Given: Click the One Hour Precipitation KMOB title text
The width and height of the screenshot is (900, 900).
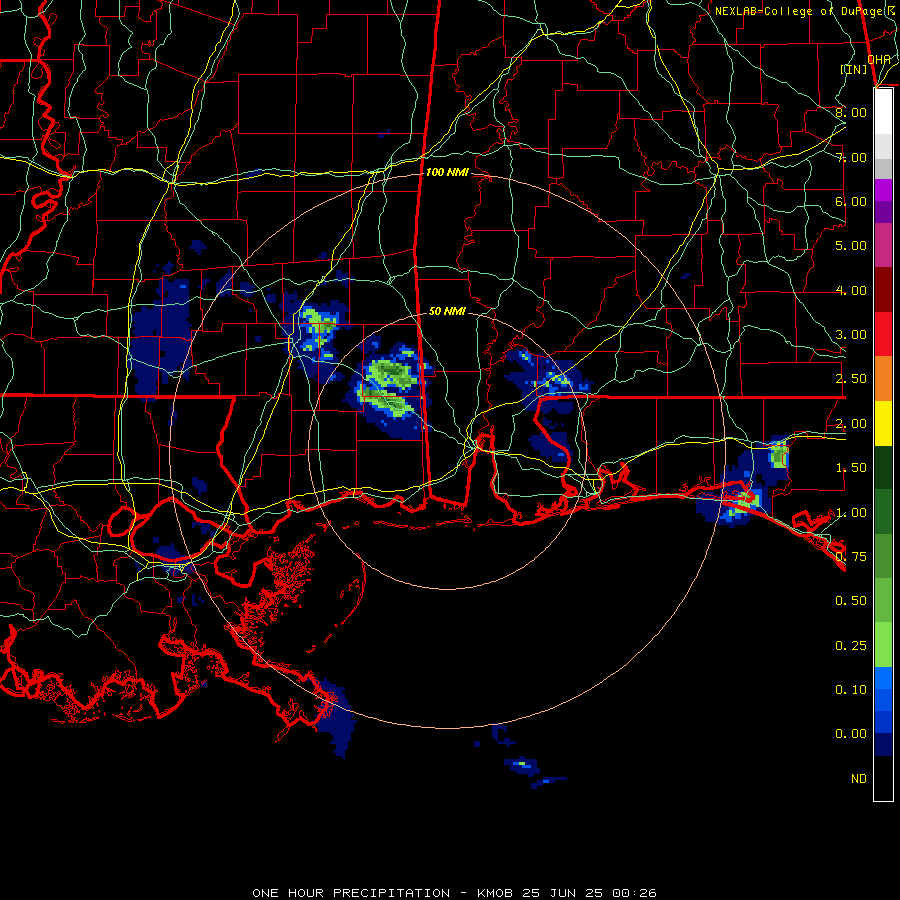Looking at the screenshot, I should coord(454,893).
